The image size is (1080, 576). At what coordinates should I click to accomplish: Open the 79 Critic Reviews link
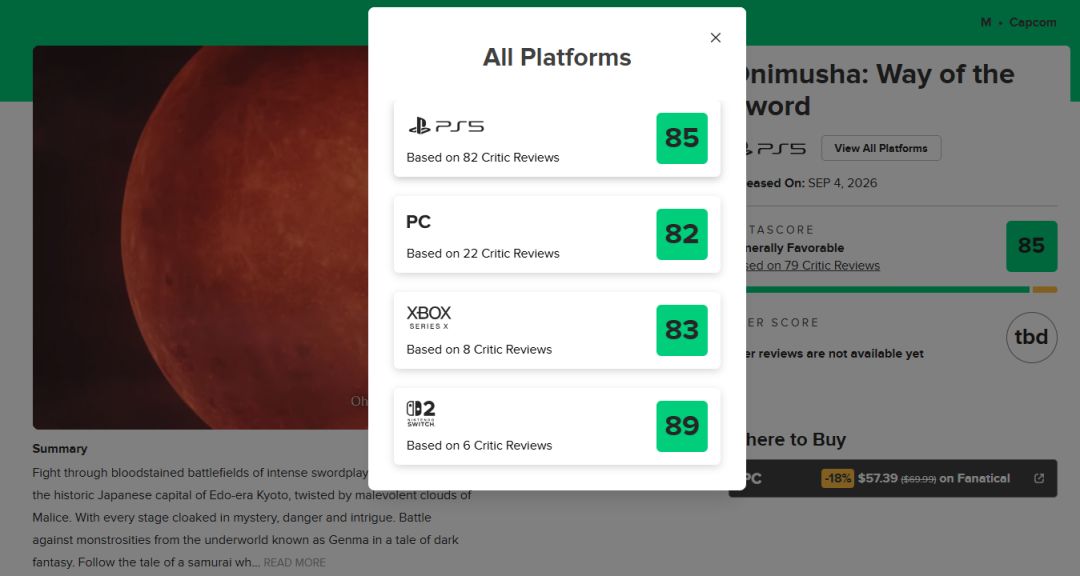click(x=811, y=266)
